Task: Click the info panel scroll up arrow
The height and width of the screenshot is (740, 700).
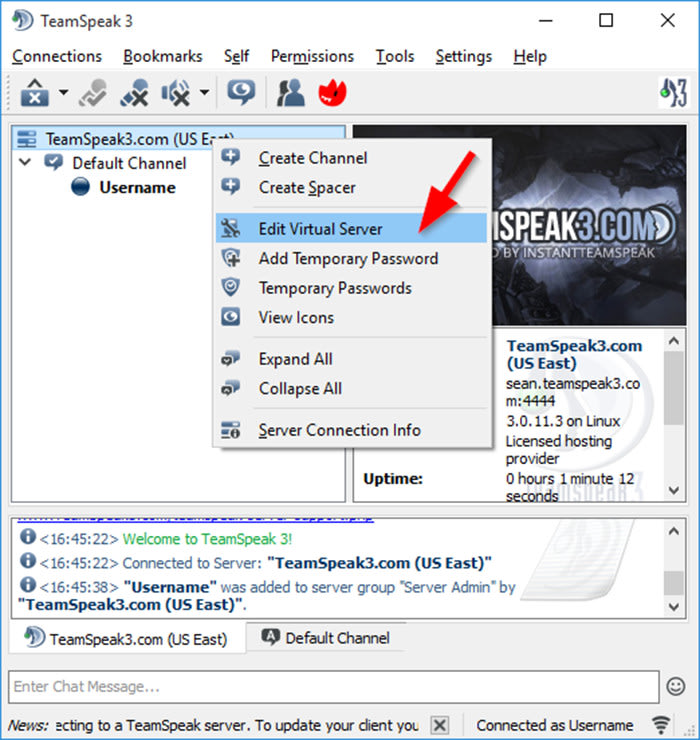Action: click(x=674, y=341)
